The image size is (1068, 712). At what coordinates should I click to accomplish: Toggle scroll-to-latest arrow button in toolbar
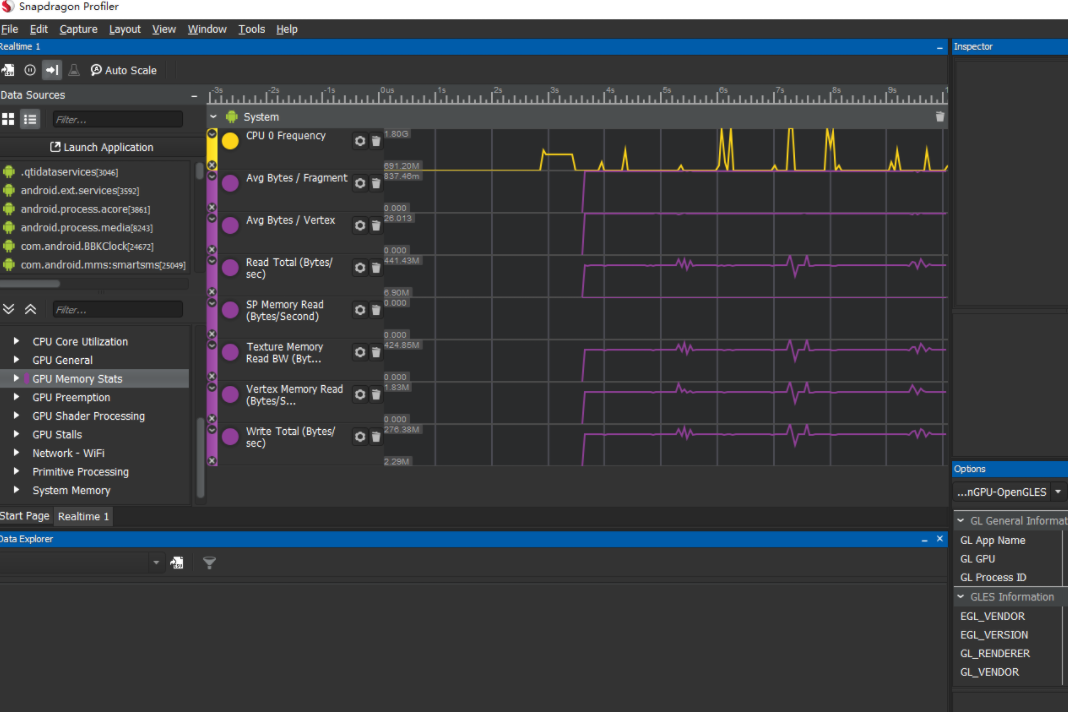click(52, 70)
